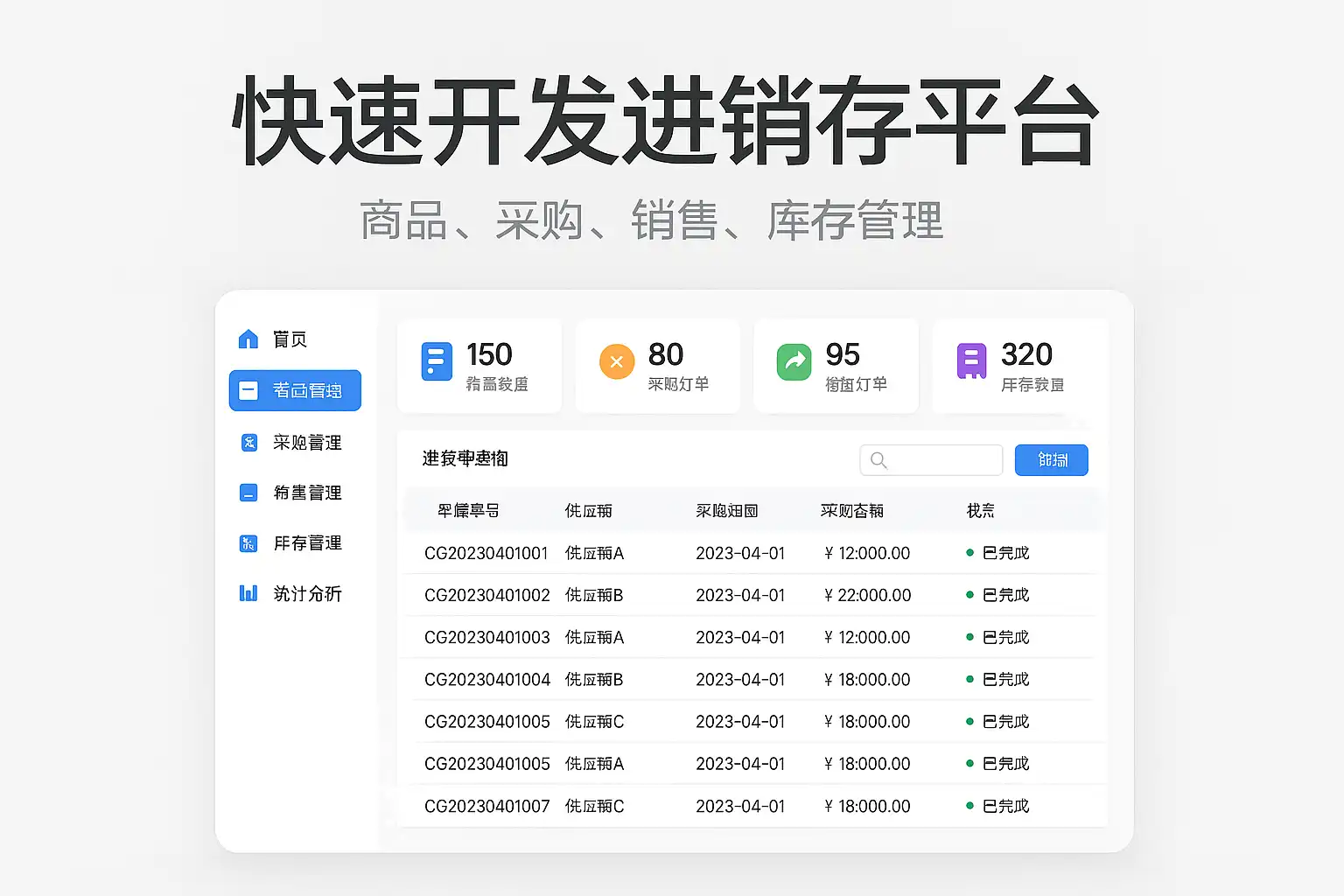Select the last sidebar menu item text
The image size is (1344, 896).
307,593
